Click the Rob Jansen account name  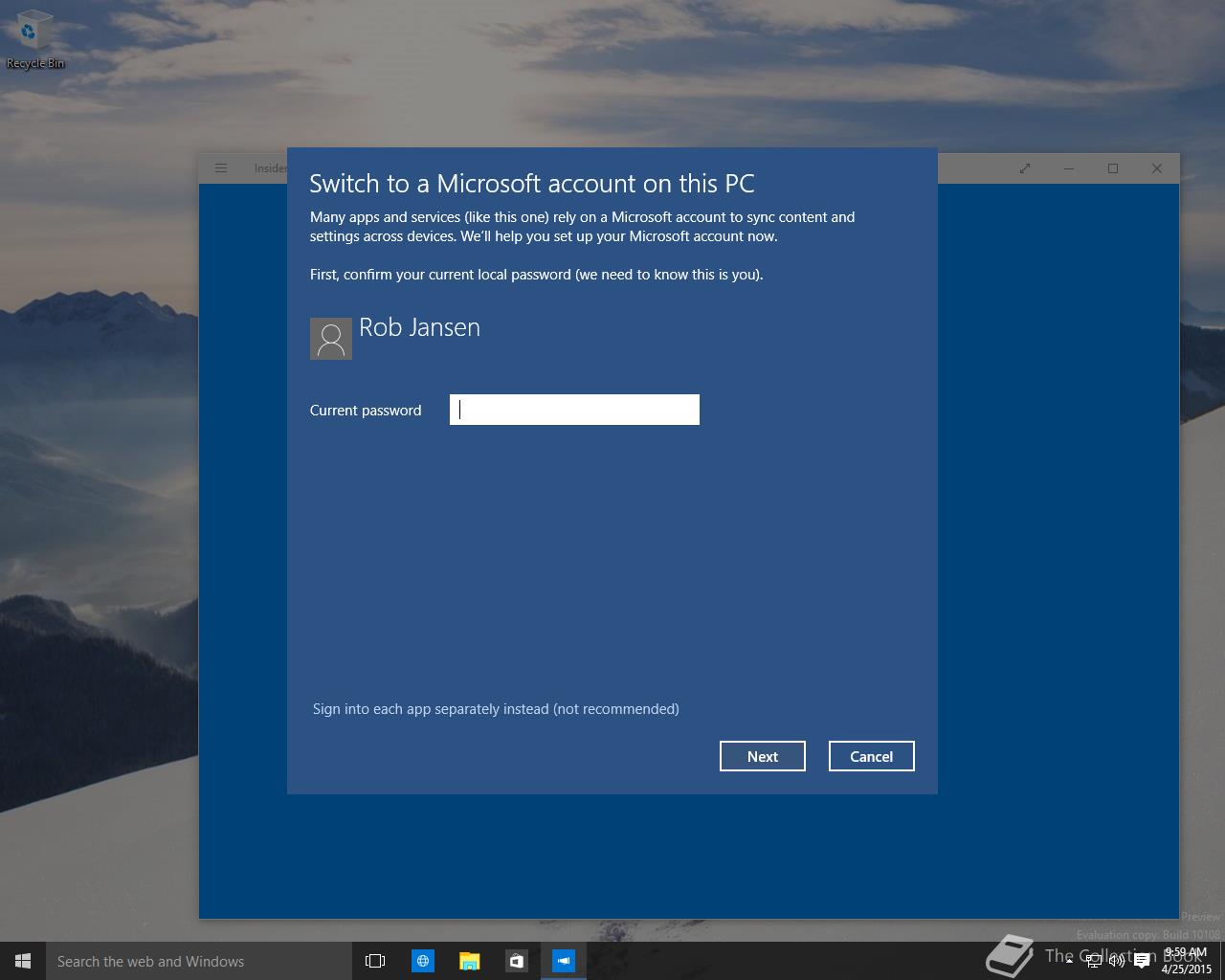coord(419,327)
